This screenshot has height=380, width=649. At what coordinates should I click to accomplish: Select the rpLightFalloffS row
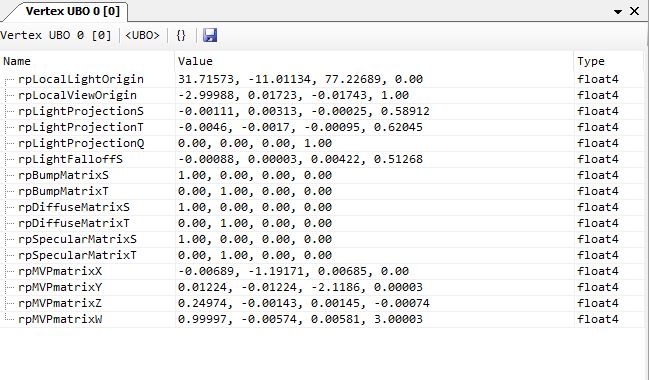click(x=322, y=159)
